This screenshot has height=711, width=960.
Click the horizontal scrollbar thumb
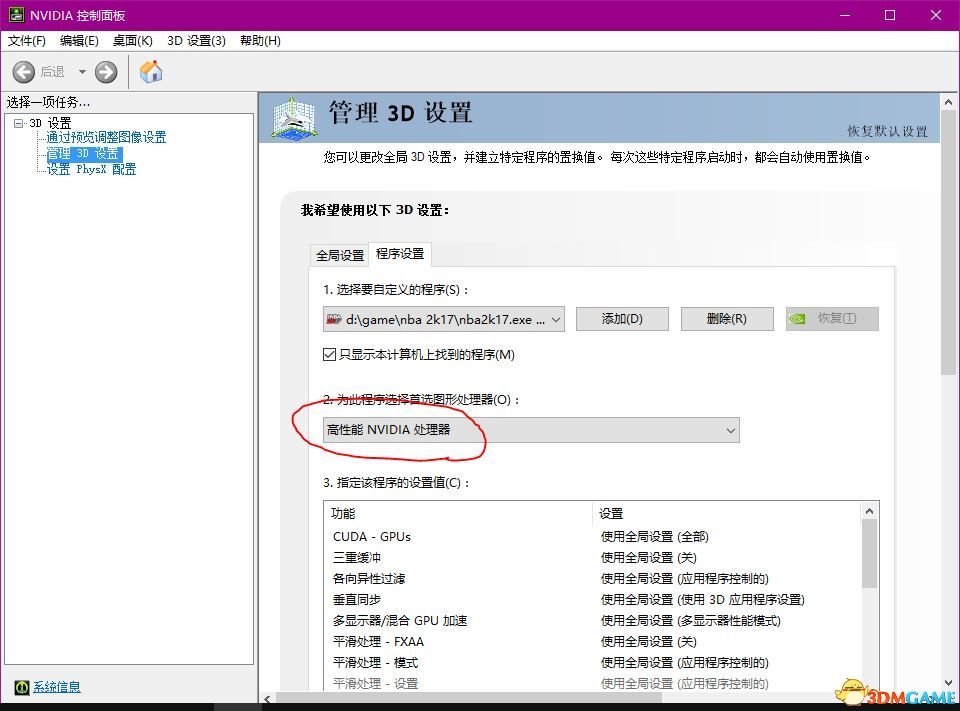point(469,698)
